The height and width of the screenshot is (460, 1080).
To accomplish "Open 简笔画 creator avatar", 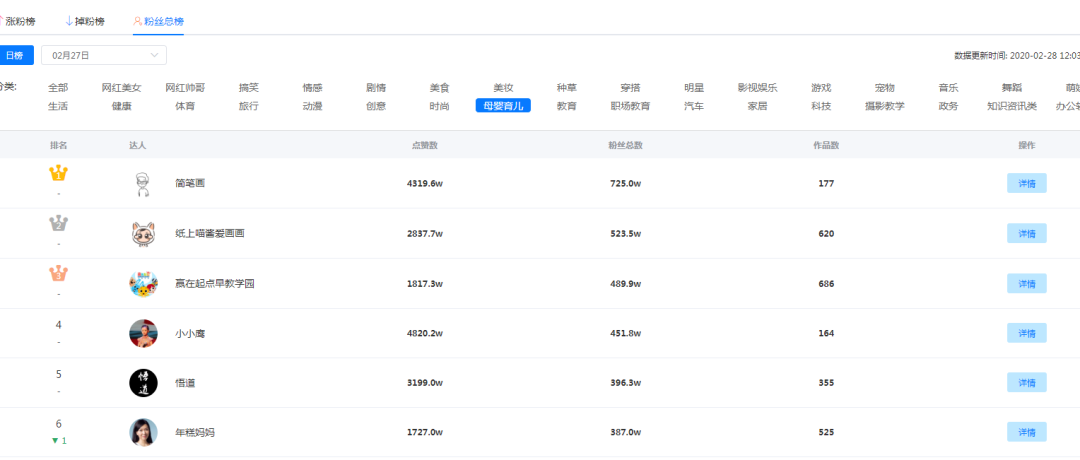I will [143, 184].
